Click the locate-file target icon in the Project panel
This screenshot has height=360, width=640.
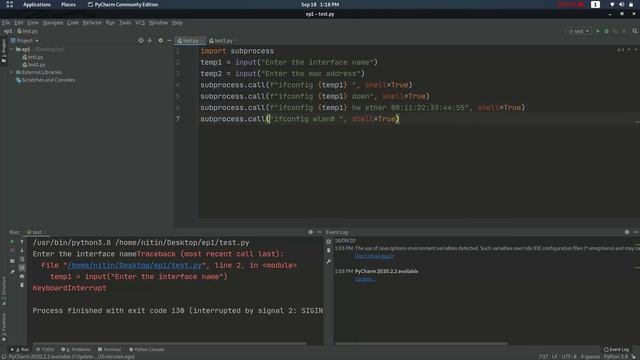tap(141, 40)
